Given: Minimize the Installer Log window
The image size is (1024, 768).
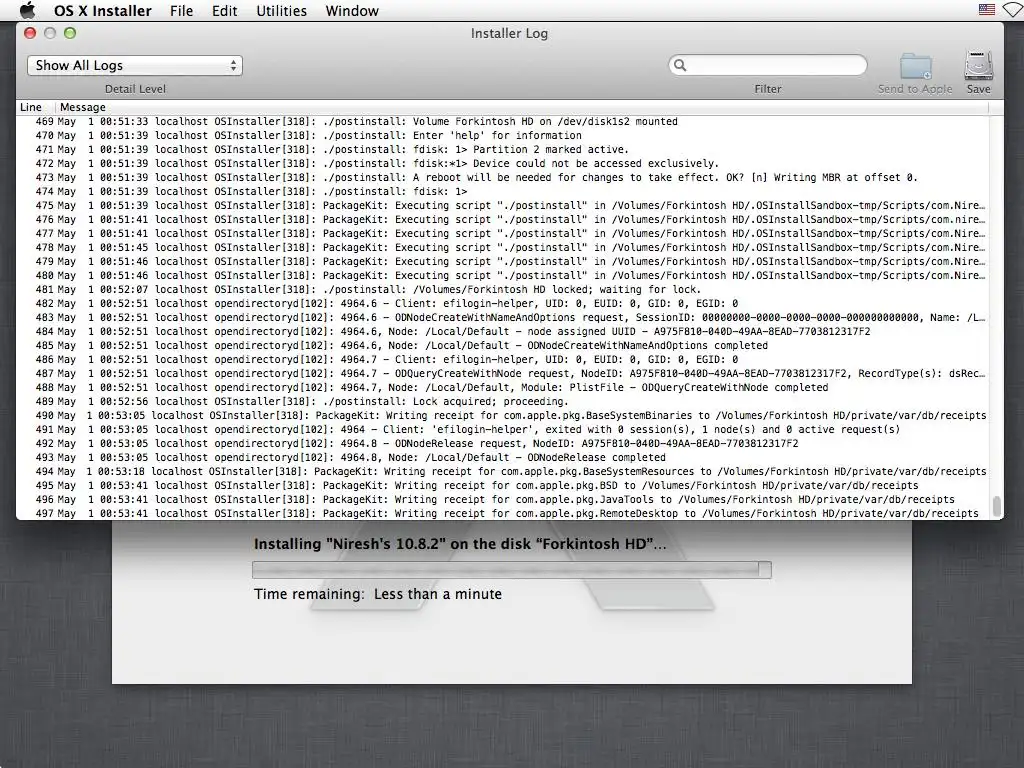Looking at the screenshot, I should tap(50, 33).
